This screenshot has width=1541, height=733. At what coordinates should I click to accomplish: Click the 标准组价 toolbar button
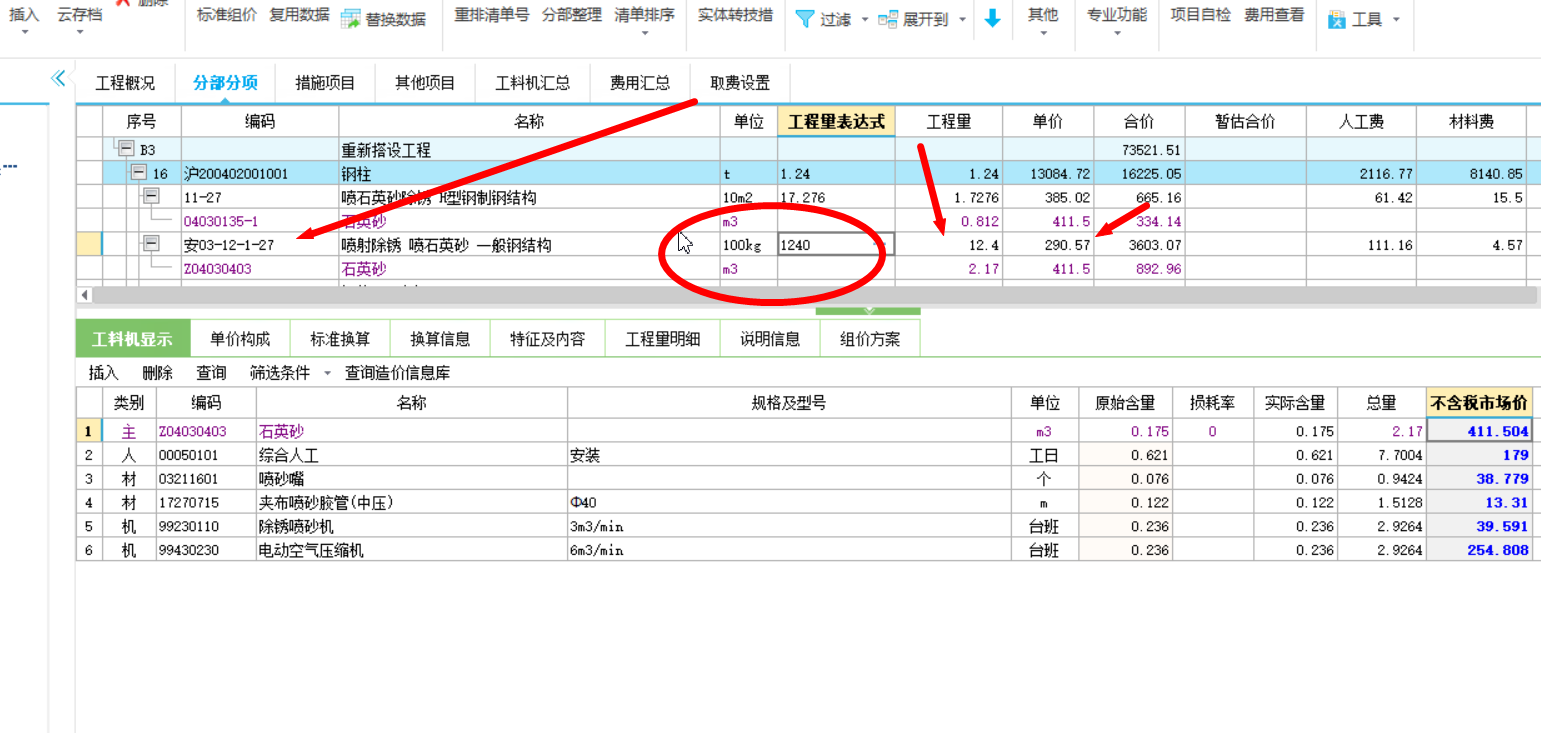point(227,15)
